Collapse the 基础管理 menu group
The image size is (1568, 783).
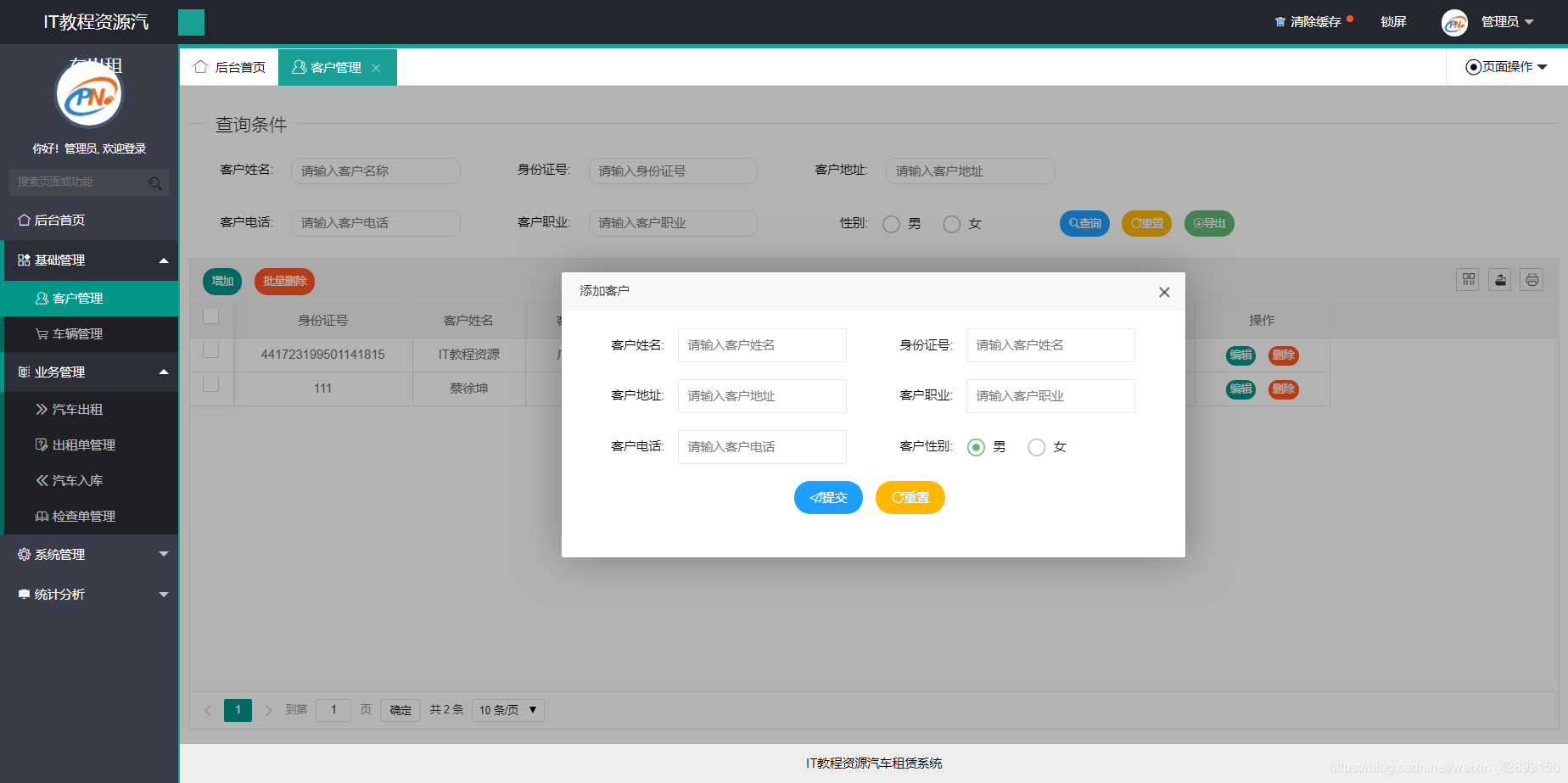click(x=89, y=260)
